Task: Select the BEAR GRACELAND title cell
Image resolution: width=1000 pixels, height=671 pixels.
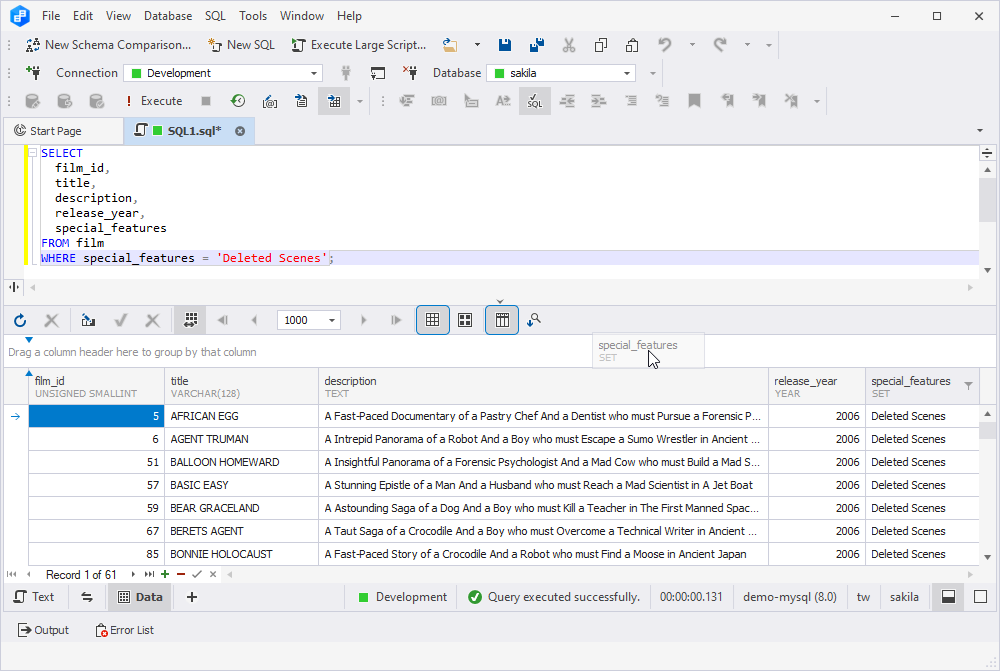Action: pos(241,508)
